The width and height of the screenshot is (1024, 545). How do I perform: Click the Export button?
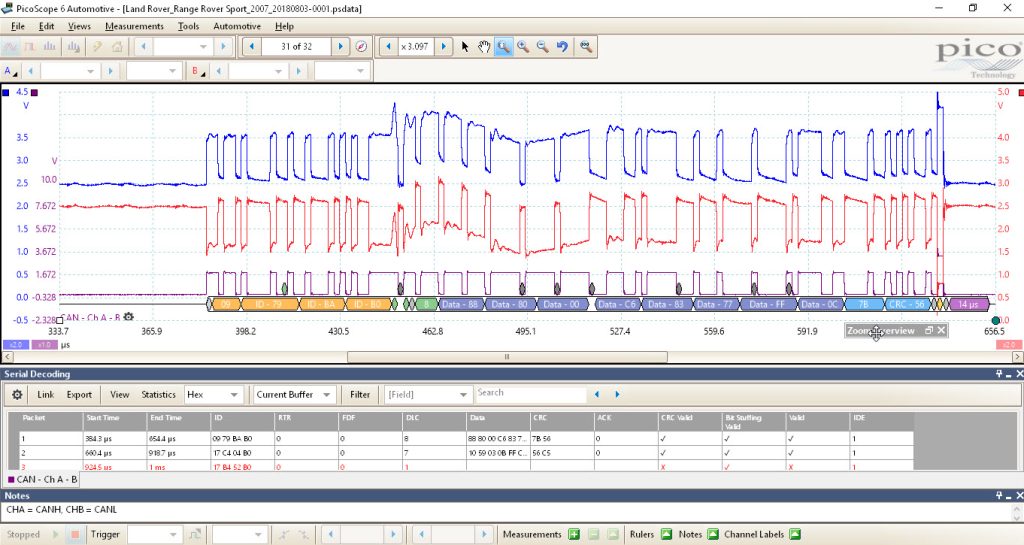pos(79,395)
